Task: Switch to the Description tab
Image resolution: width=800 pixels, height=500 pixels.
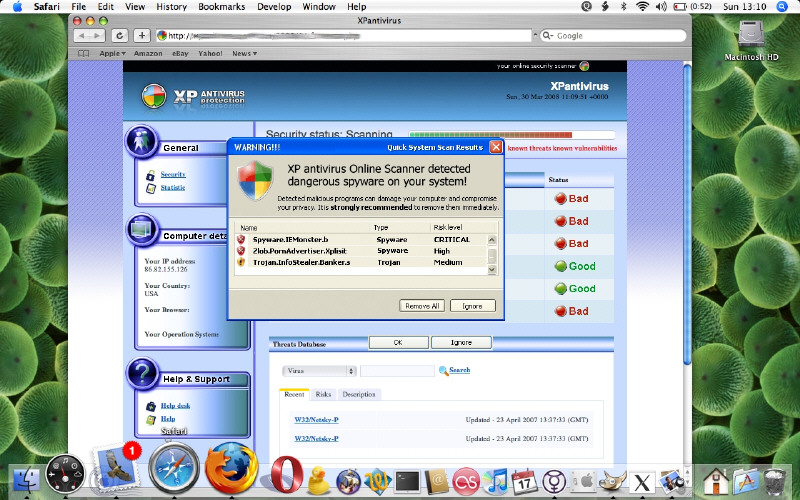Action: (359, 394)
